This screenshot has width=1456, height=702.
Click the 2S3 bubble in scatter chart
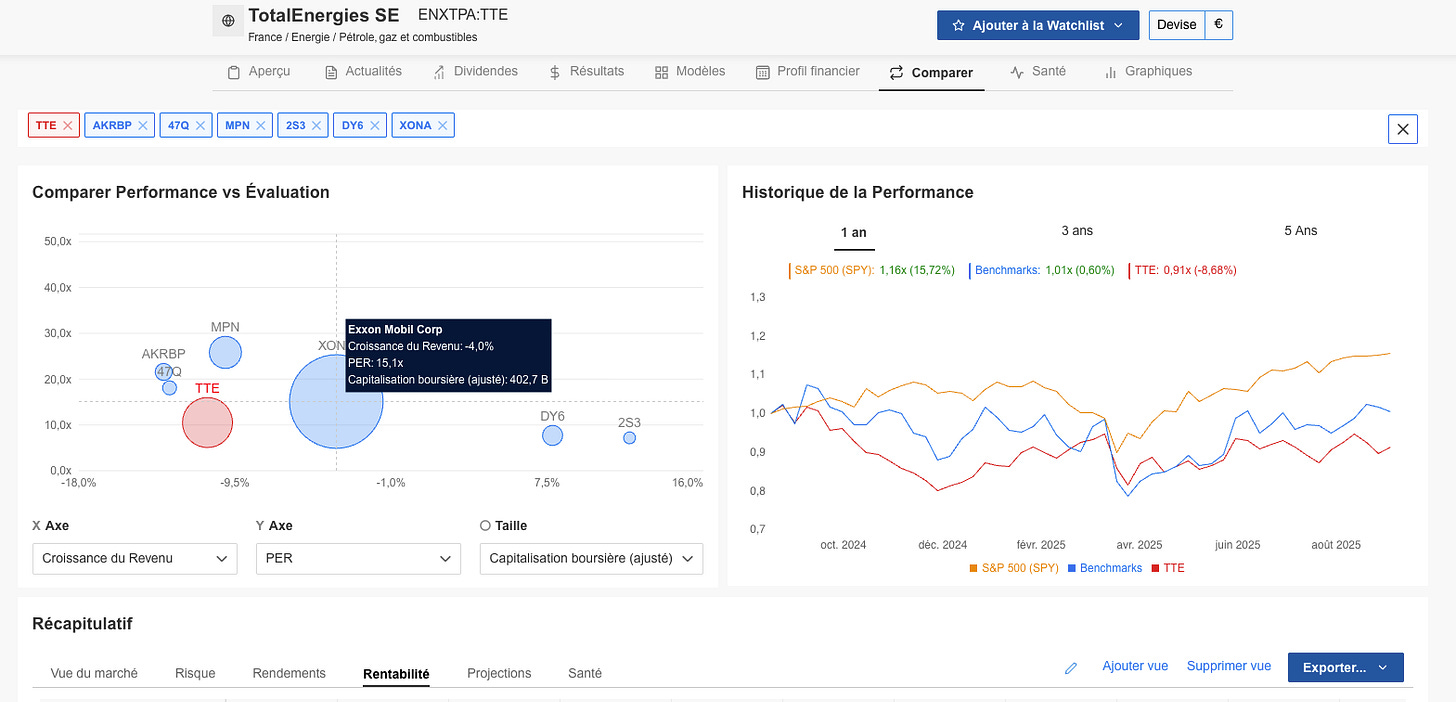pyautogui.click(x=629, y=437)
